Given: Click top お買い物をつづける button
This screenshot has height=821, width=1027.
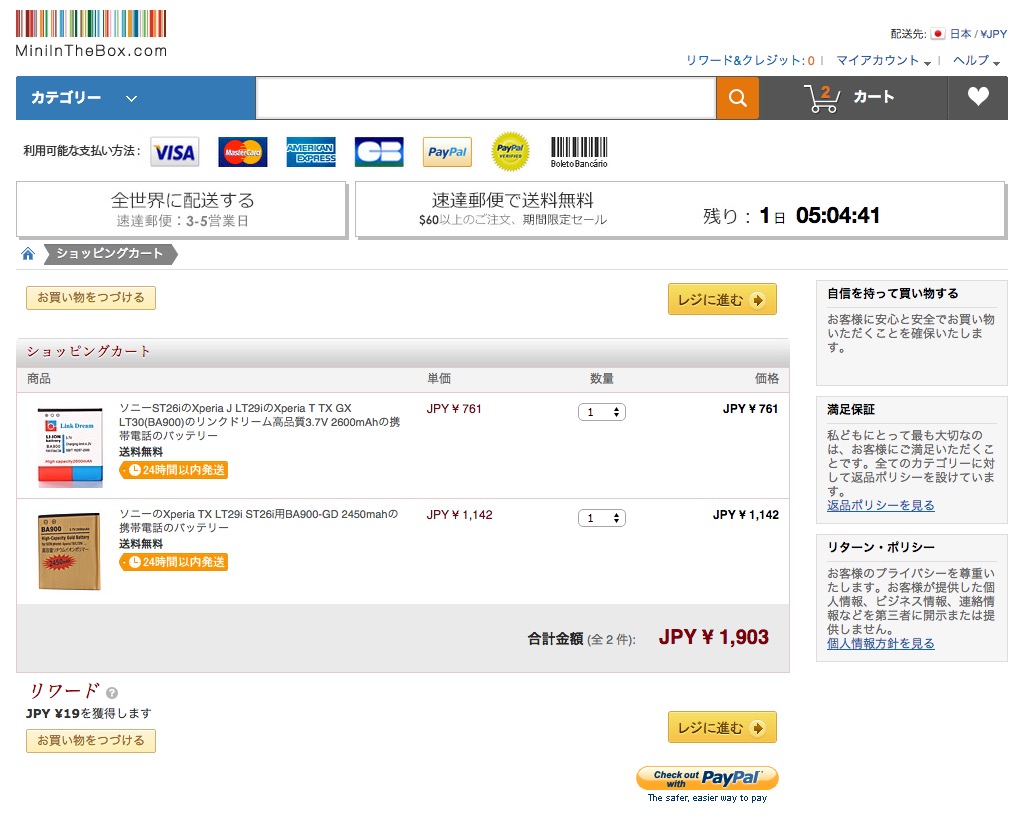Looking at the screenshot, I should (x=91, y=297).
